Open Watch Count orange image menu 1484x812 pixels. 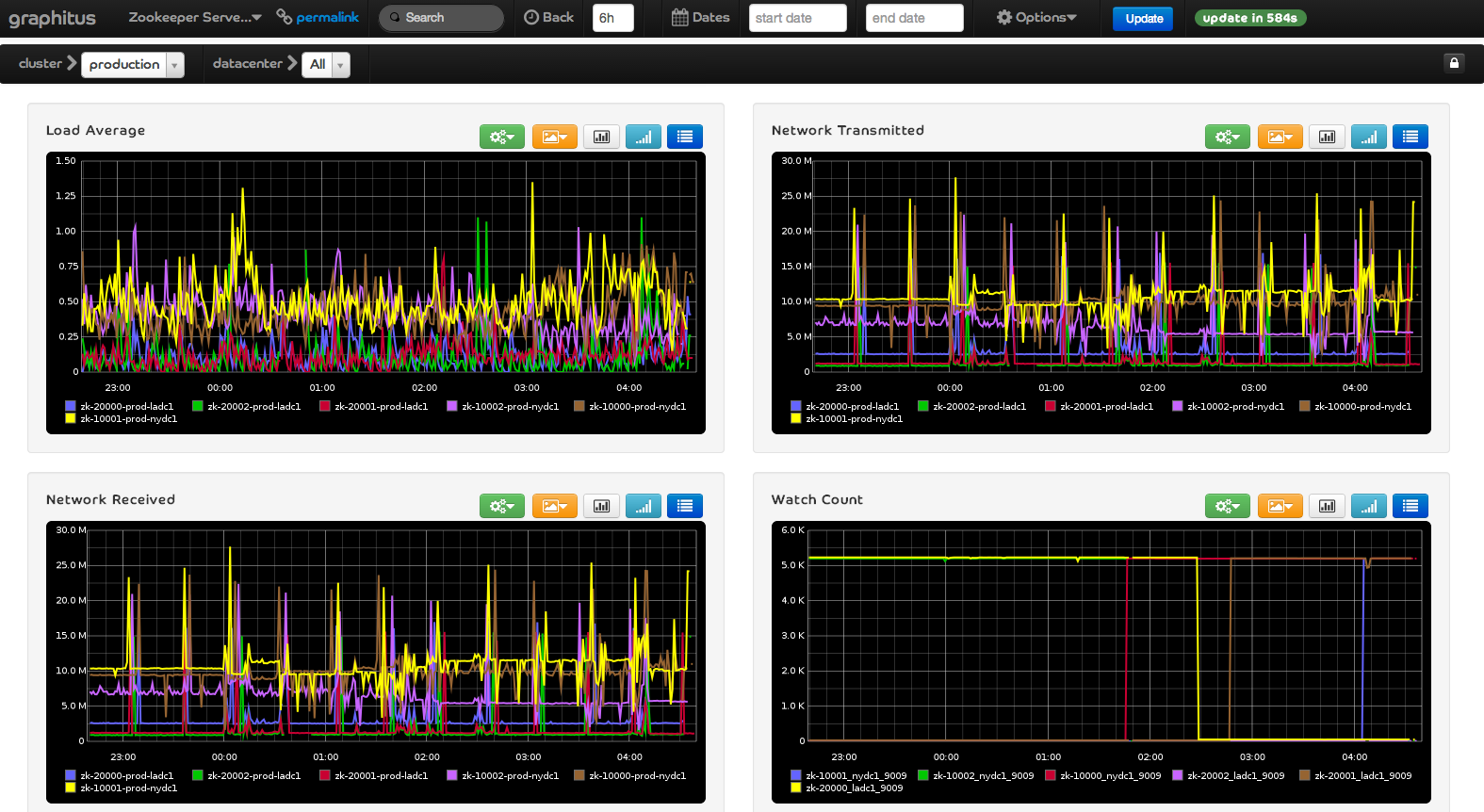[1280, 506]
